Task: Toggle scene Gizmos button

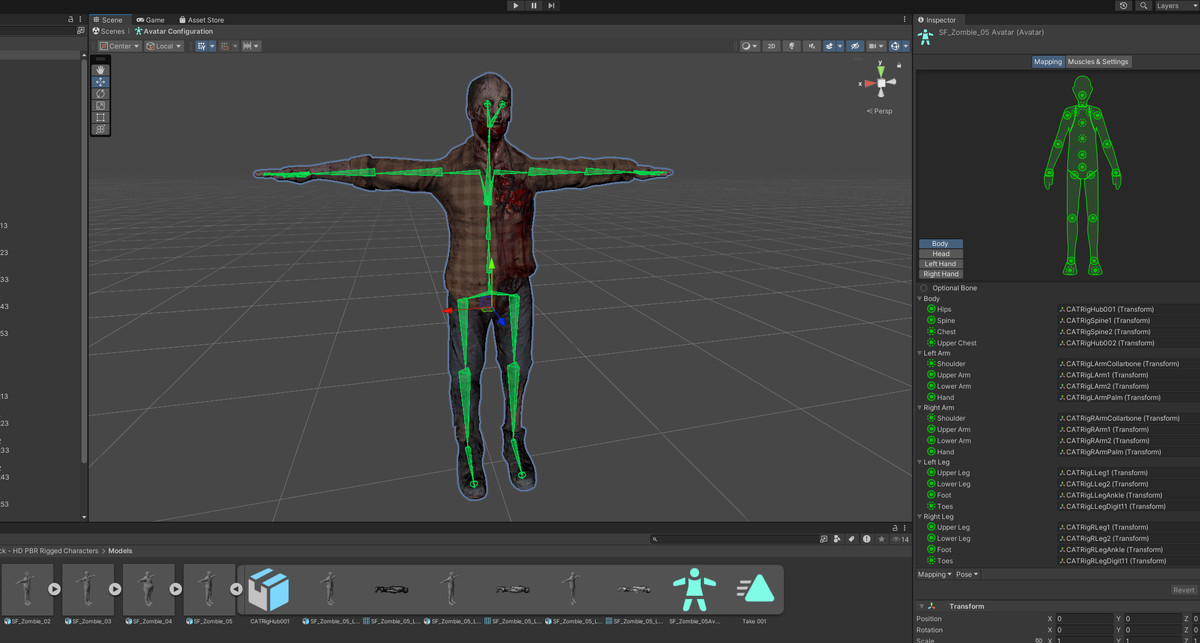Action: point(895,46)
